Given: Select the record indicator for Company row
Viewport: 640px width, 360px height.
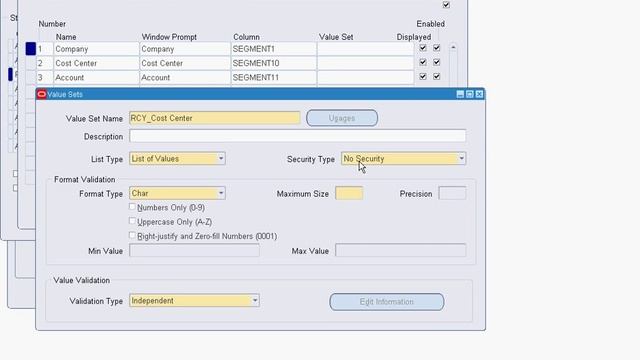Looking at the screenshot, I should tap(31, 49).
